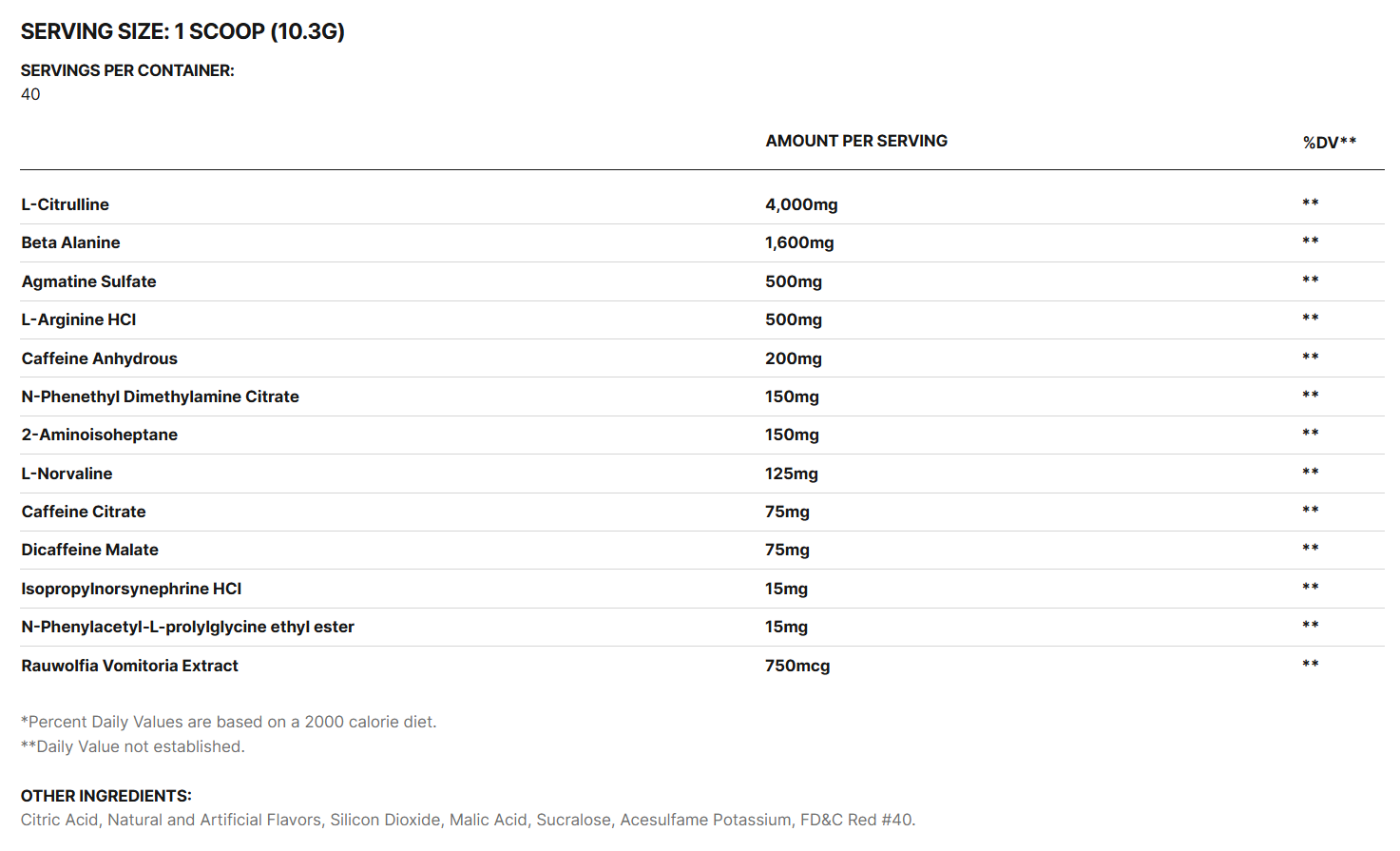Click the Other Ingredients heading
The image size is (1400, 851).
click(106, 796)
